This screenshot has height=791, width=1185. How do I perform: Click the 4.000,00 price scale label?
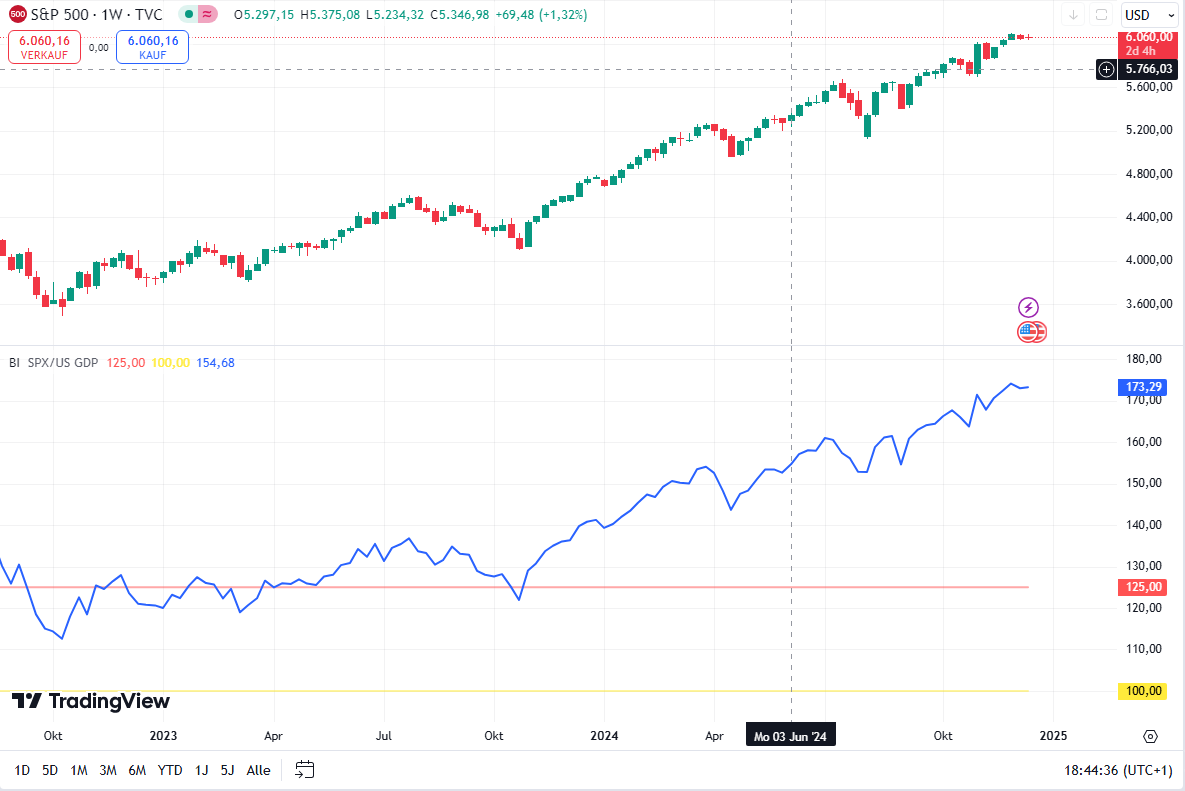coord(1149,260)
